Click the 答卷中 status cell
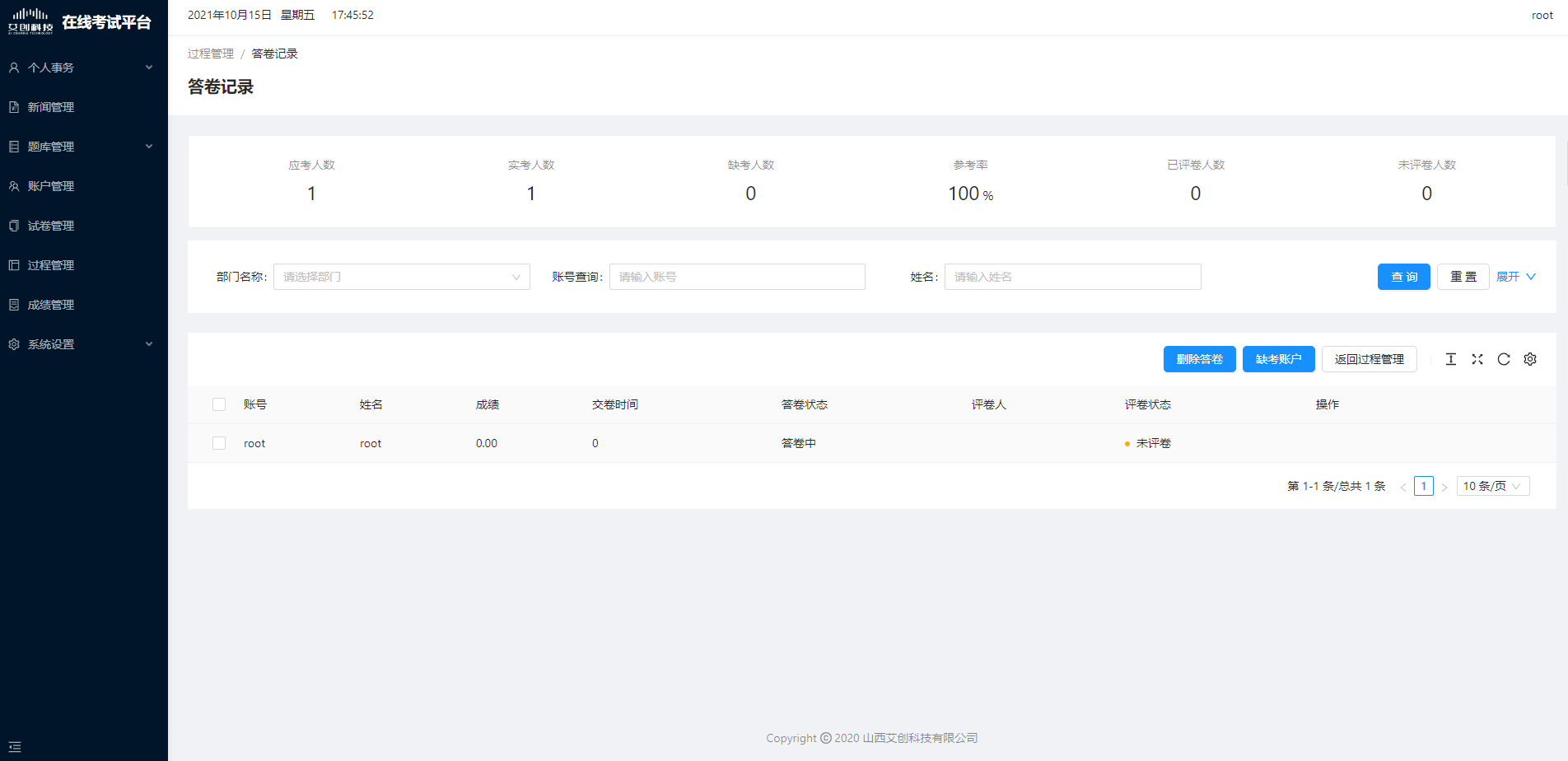Screen dimensions: 1568x761 point(799,443)
